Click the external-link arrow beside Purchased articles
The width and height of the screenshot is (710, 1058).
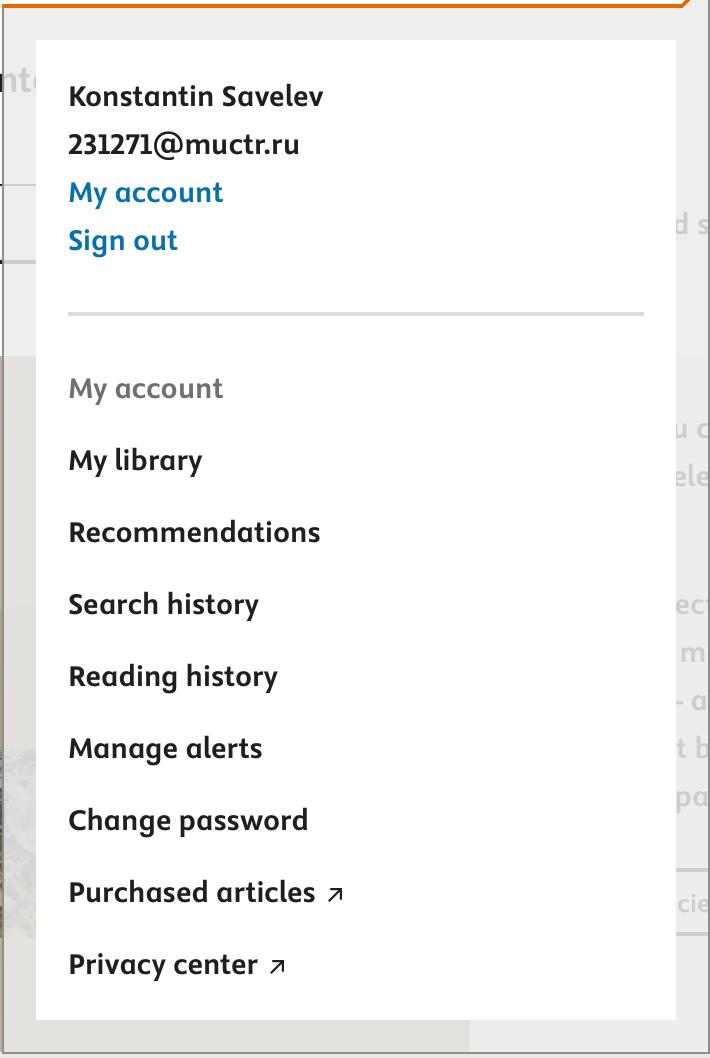tap(335, 894)
